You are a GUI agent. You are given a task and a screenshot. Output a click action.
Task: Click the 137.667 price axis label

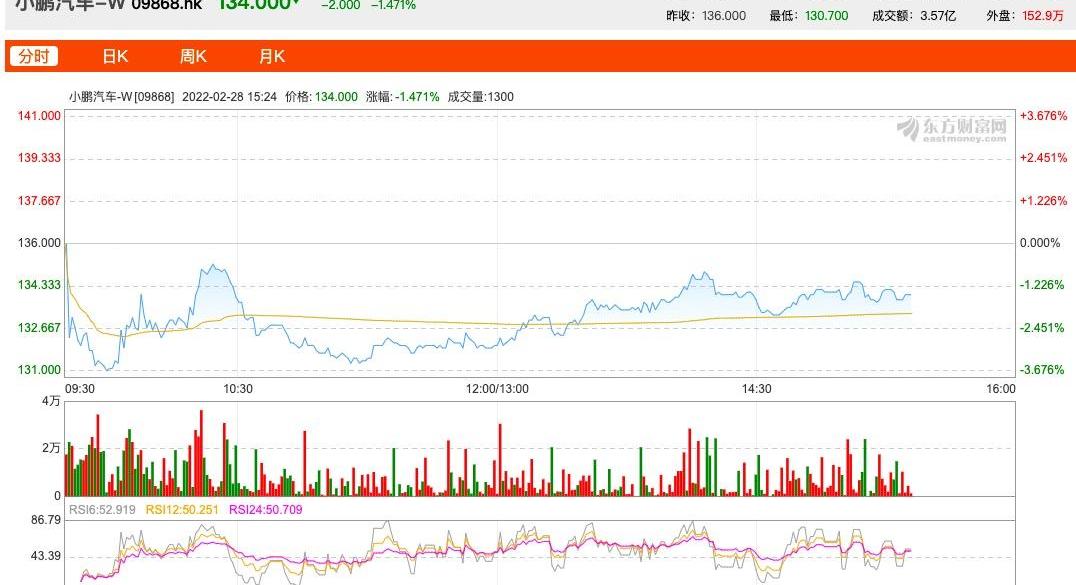point(39,200)
